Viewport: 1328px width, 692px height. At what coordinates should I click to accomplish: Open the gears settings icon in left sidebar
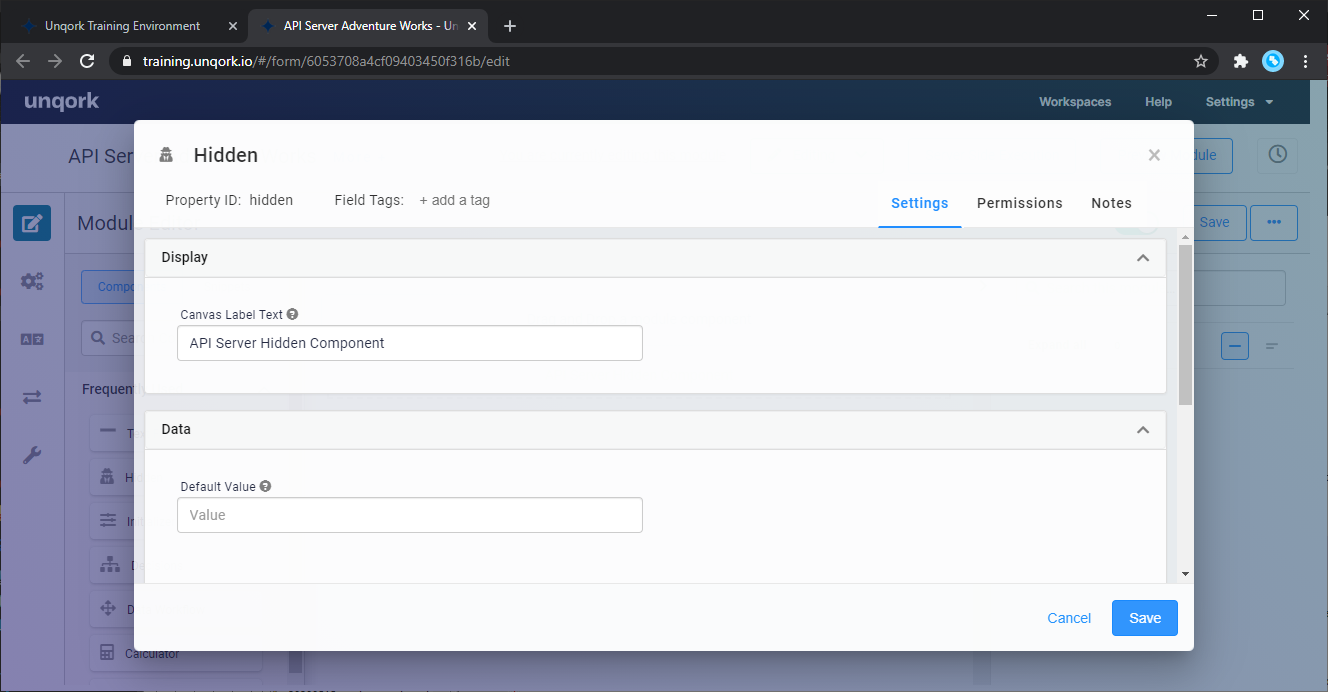click(x=32, y=282)
